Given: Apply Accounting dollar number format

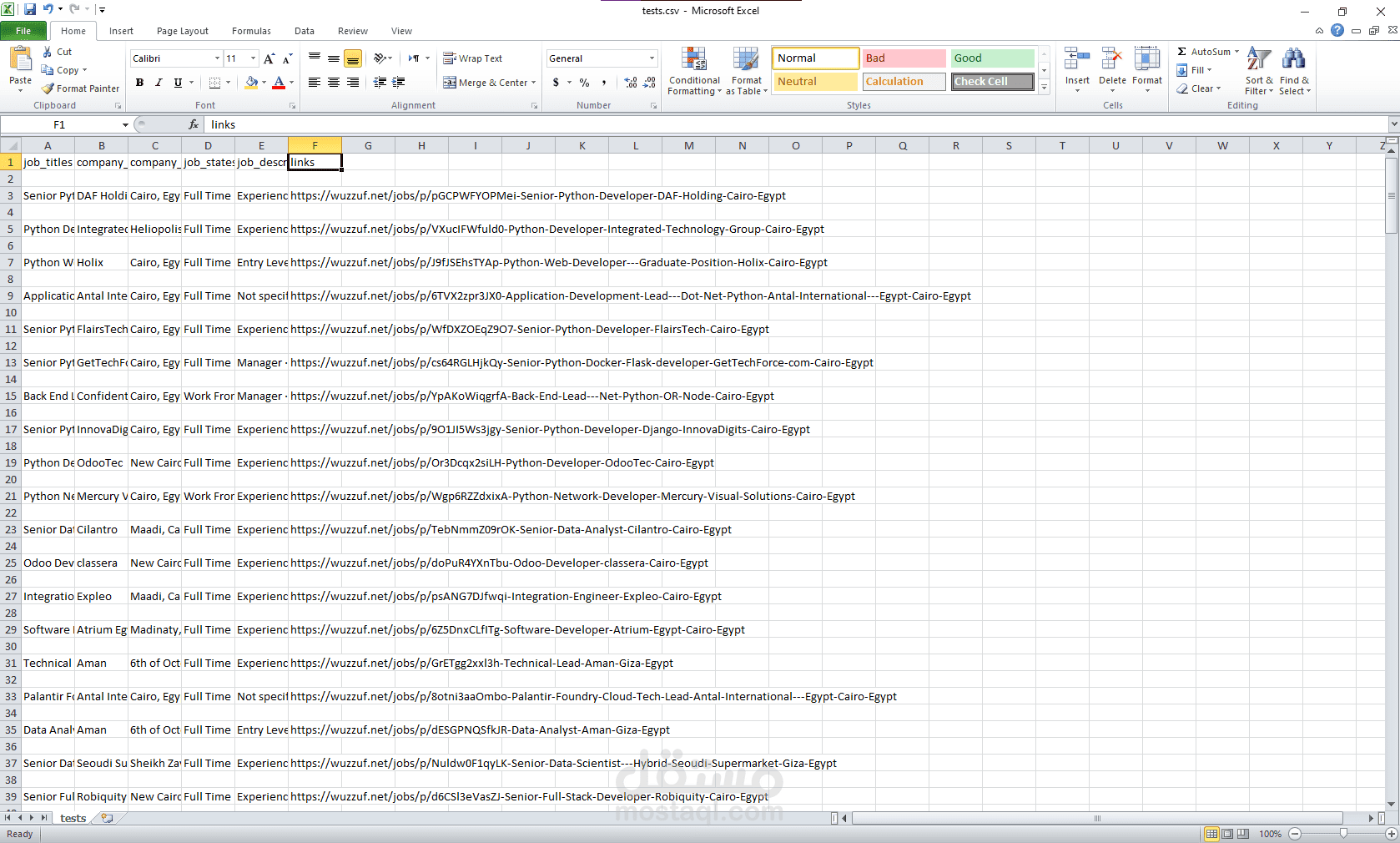Looking at the screenshot, I should (x=556, y=83).
